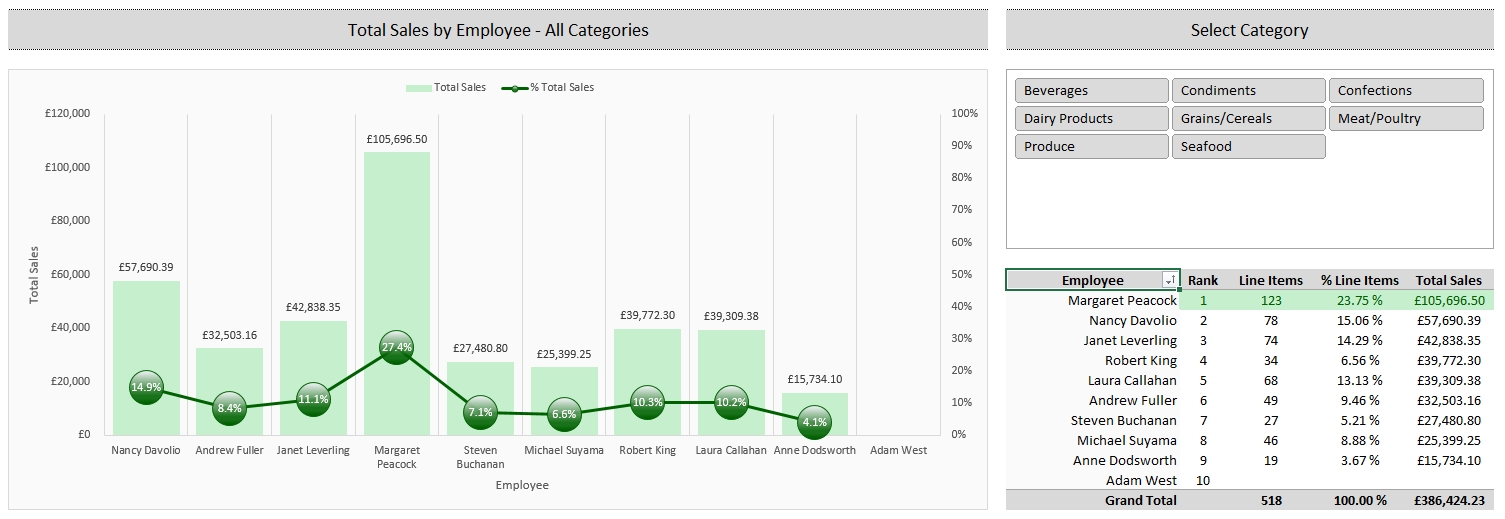1505x519 pixels.
Task: Click the % Total Sales legend item
Action: pos(551,88)
